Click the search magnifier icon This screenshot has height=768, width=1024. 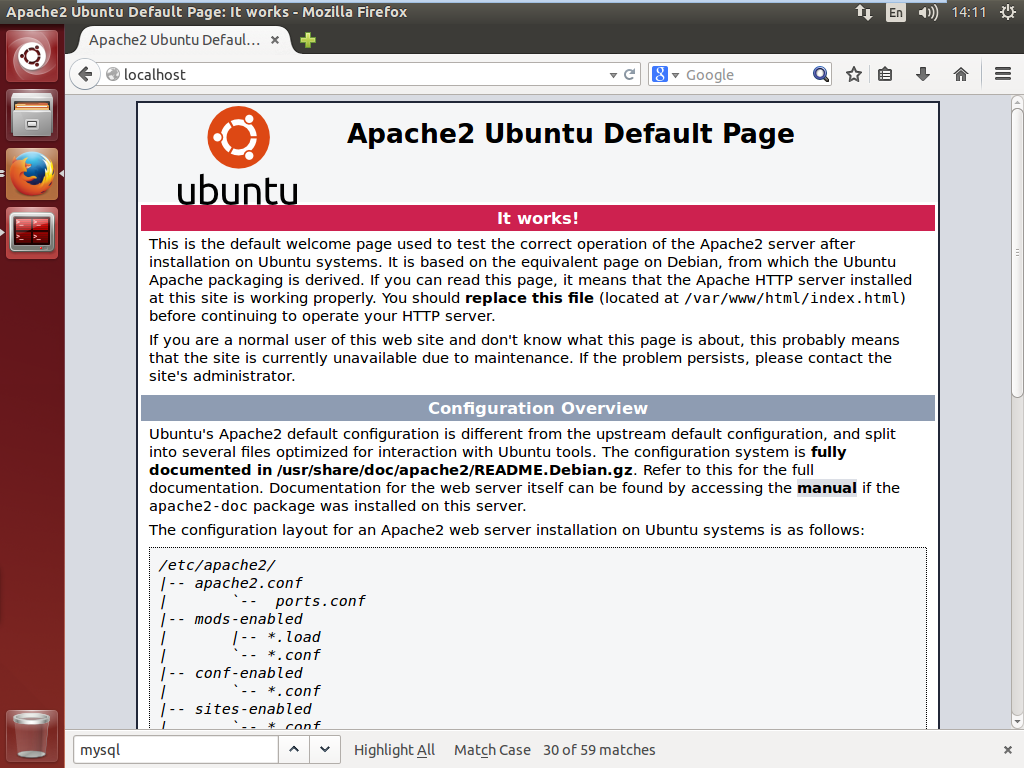tap(821, 74)
